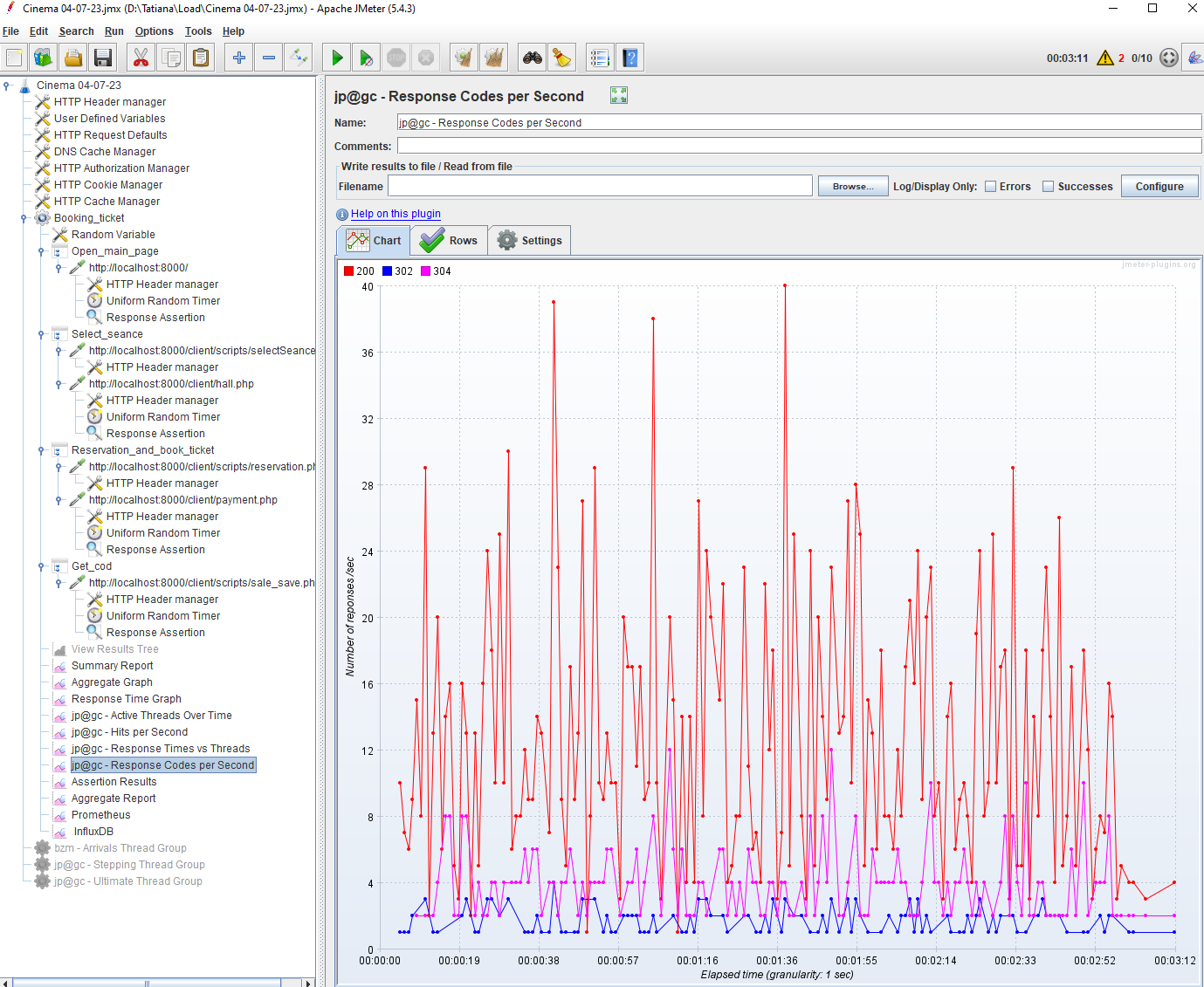Click the Start no pauses icon
The image size is (1204, 987).
click(x=367, y=58)
